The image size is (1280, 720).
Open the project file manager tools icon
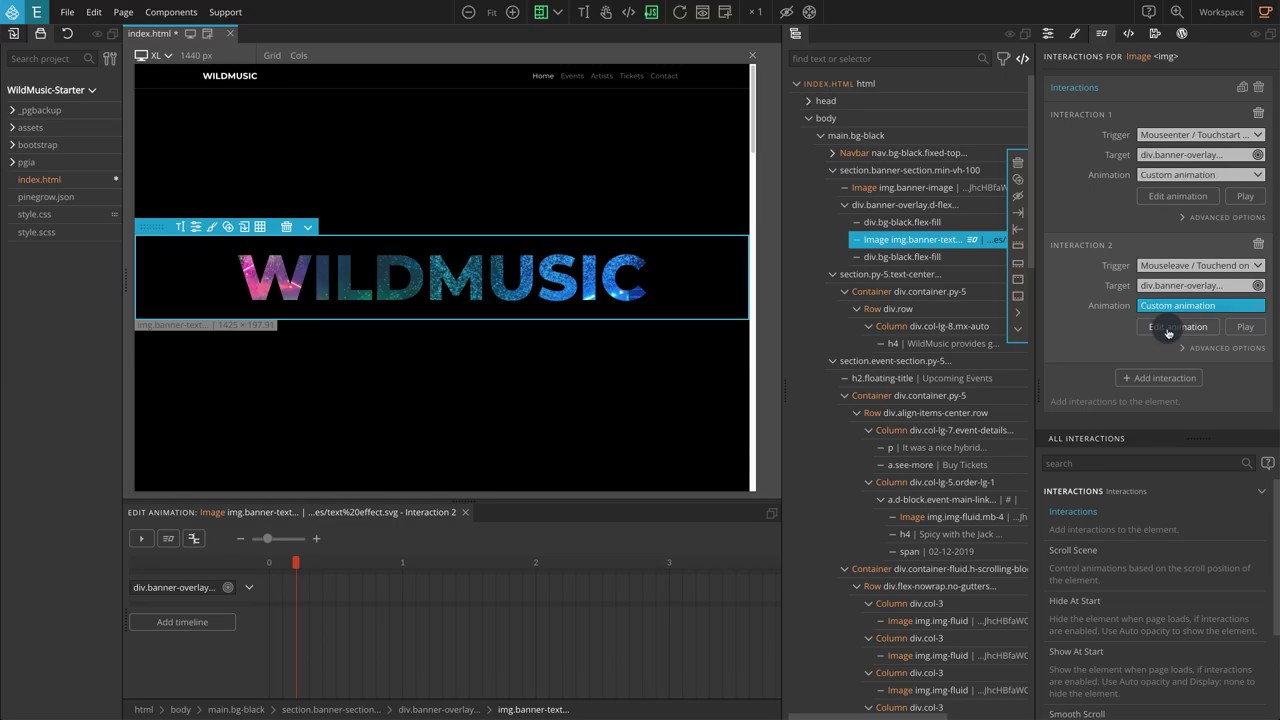pyautogui.click(x=110, y=59)
